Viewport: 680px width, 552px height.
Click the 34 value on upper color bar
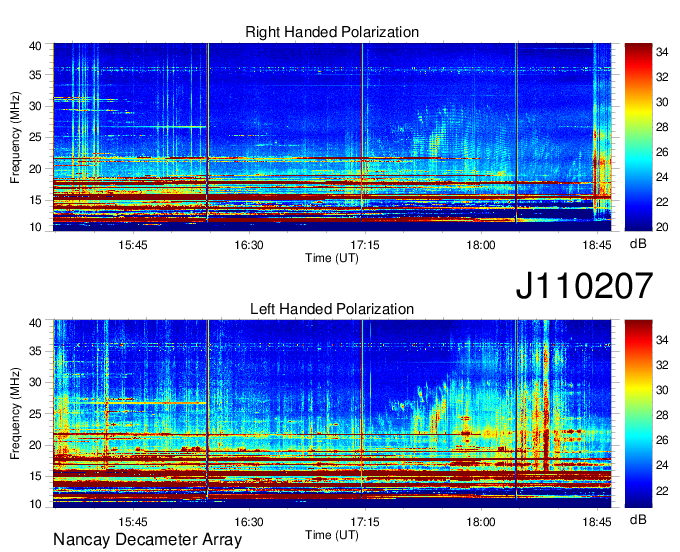662,52
